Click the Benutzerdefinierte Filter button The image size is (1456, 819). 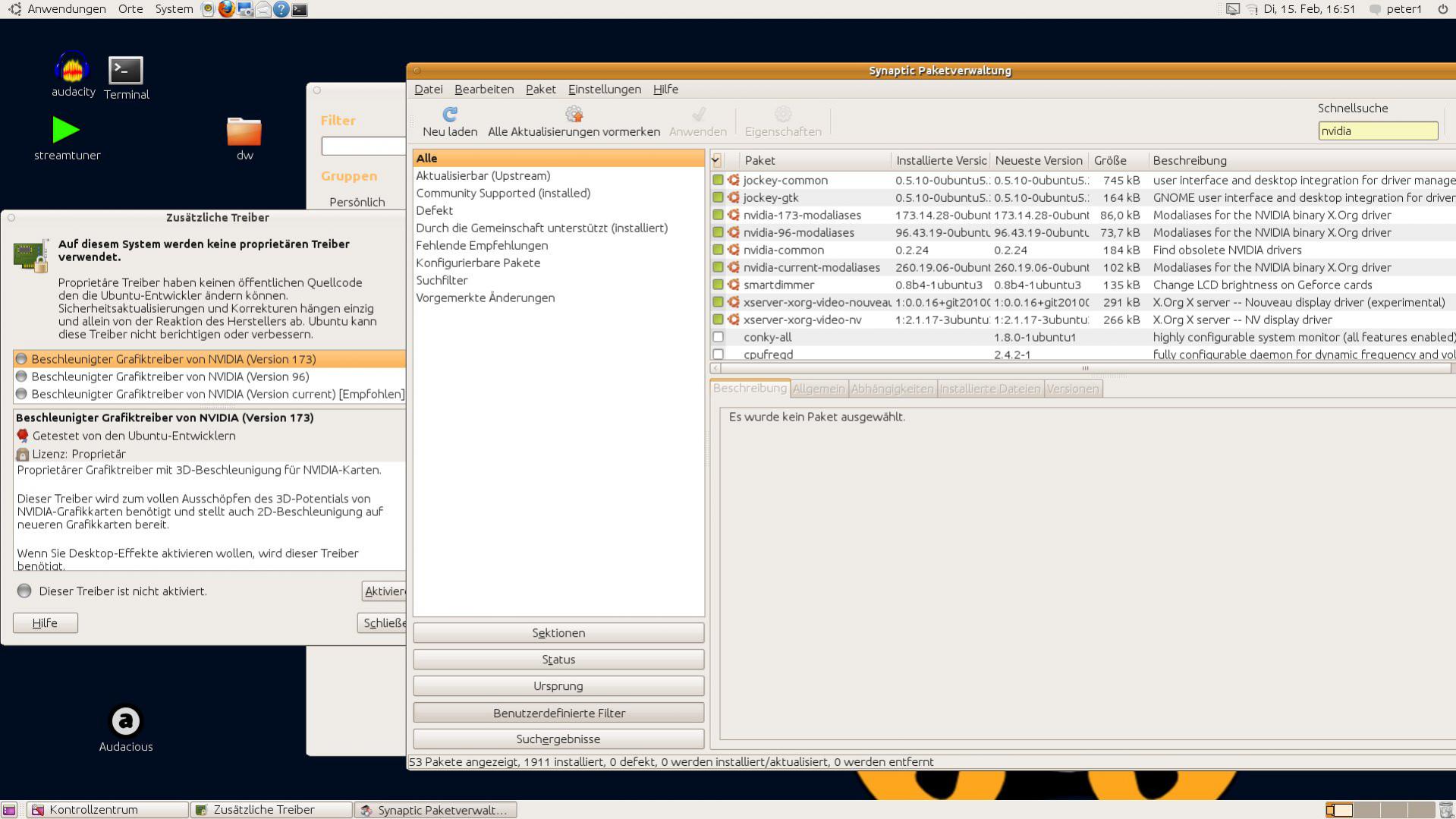[558, 713]
